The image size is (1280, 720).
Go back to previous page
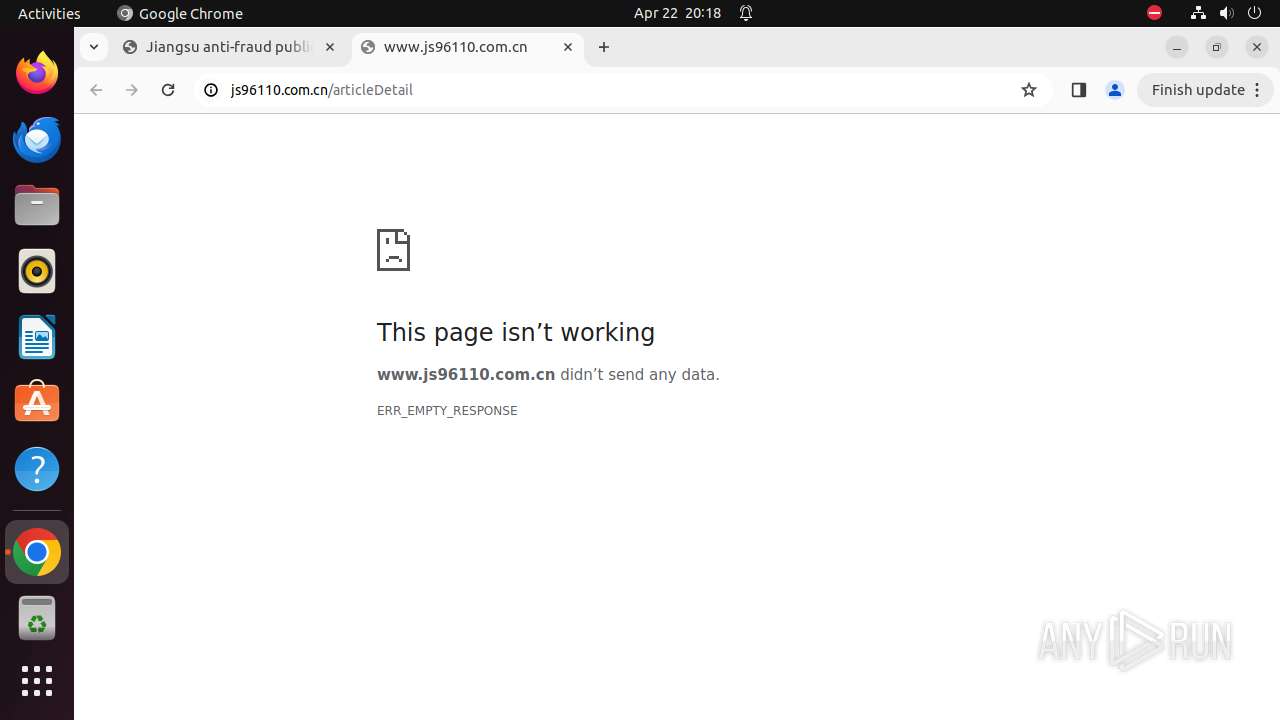point(96,90)
